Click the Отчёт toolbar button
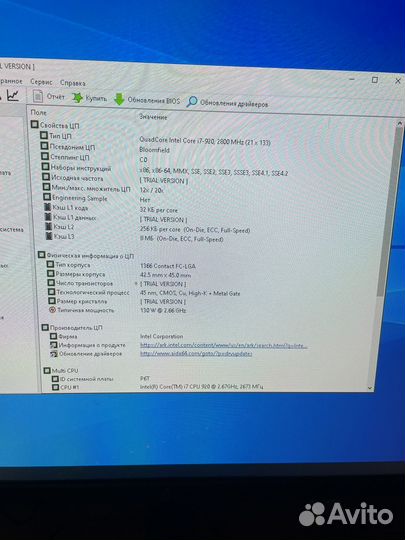This screenshot has height=540, width=405. (x=49, y=96)
